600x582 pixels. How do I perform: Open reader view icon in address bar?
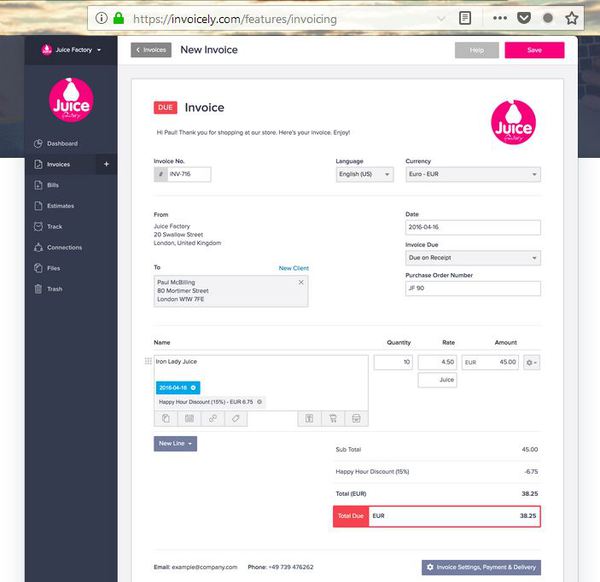point(465,18)
